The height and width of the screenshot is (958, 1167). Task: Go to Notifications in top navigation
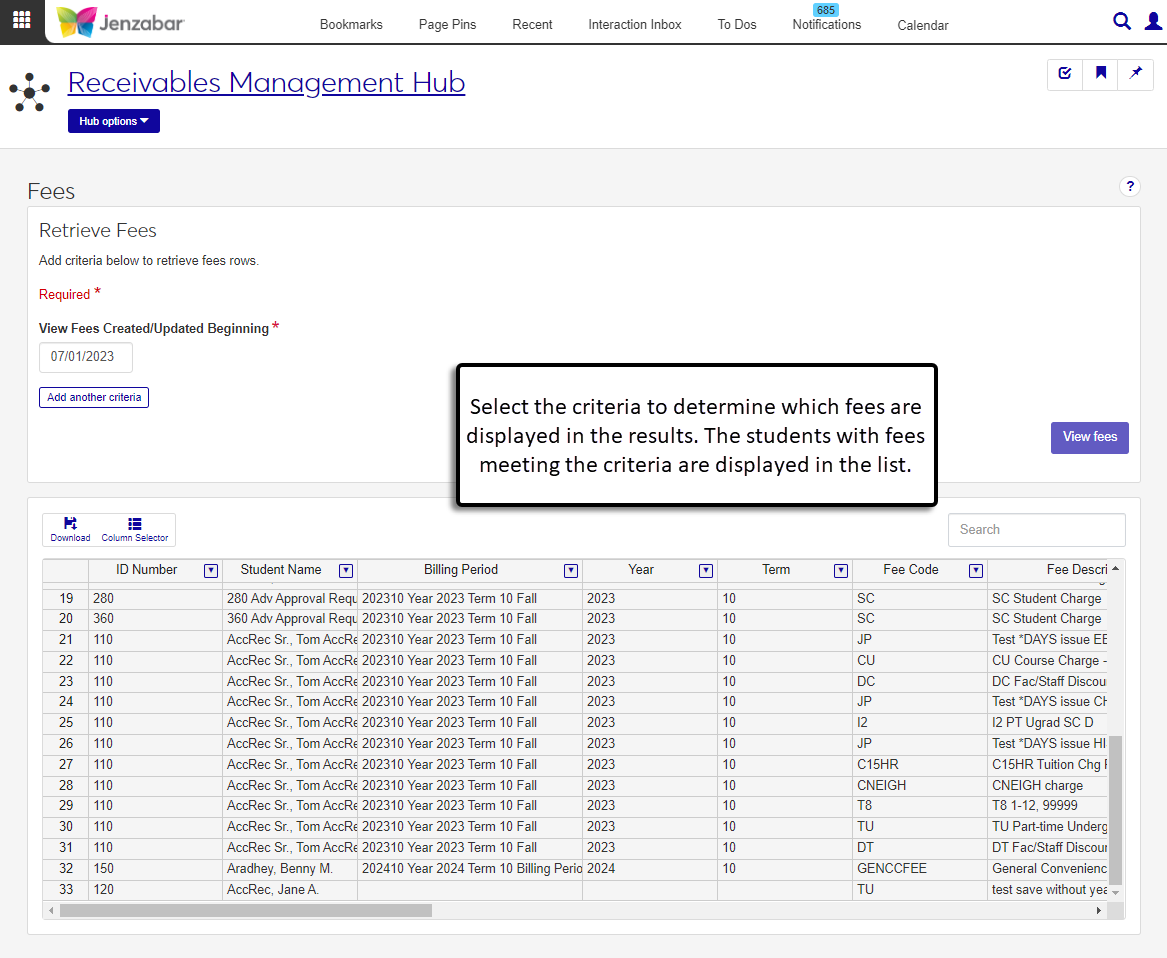tap(826, 24)
